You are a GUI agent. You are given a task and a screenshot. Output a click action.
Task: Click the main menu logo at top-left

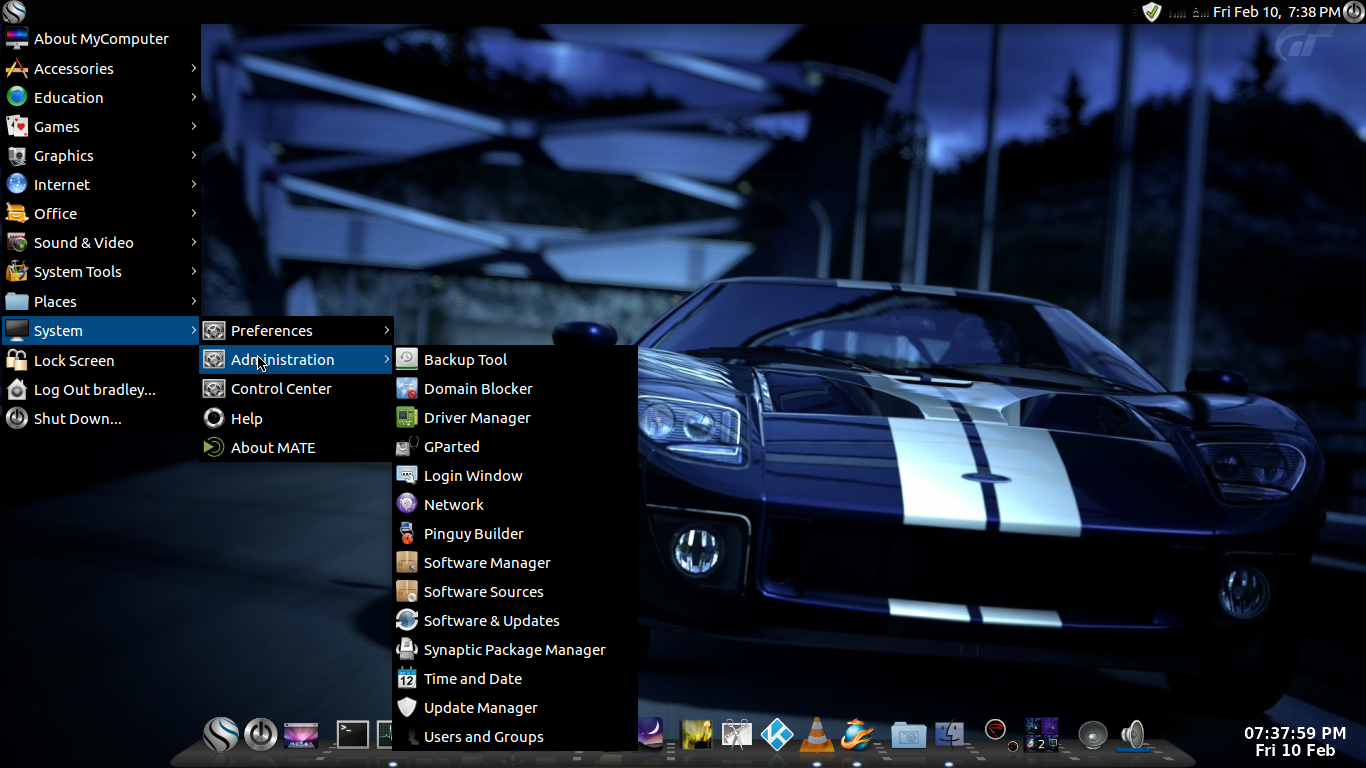(x=14, y=12)
